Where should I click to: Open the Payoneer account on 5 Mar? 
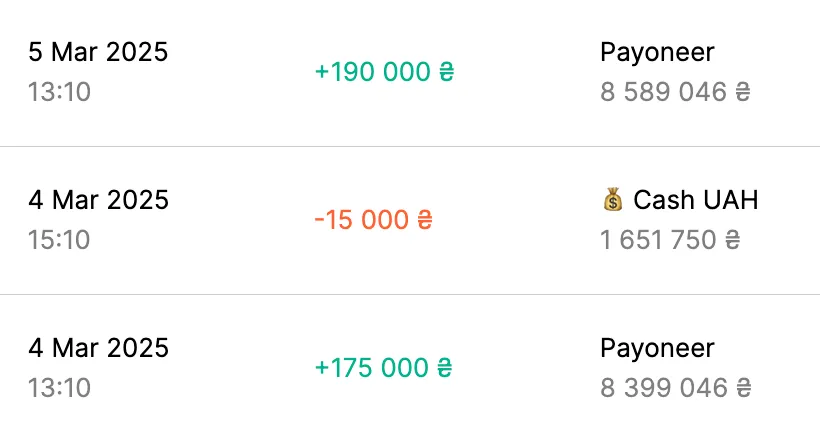tap(657, 52)
